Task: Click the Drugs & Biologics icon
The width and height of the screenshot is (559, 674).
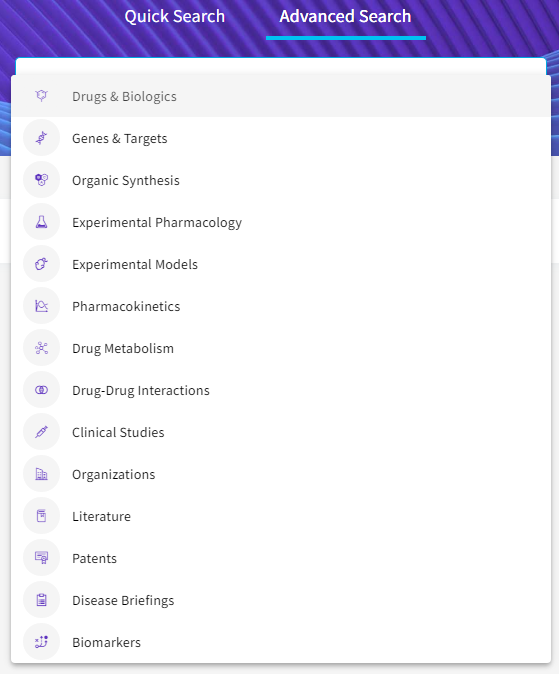Action: [41, 96]
